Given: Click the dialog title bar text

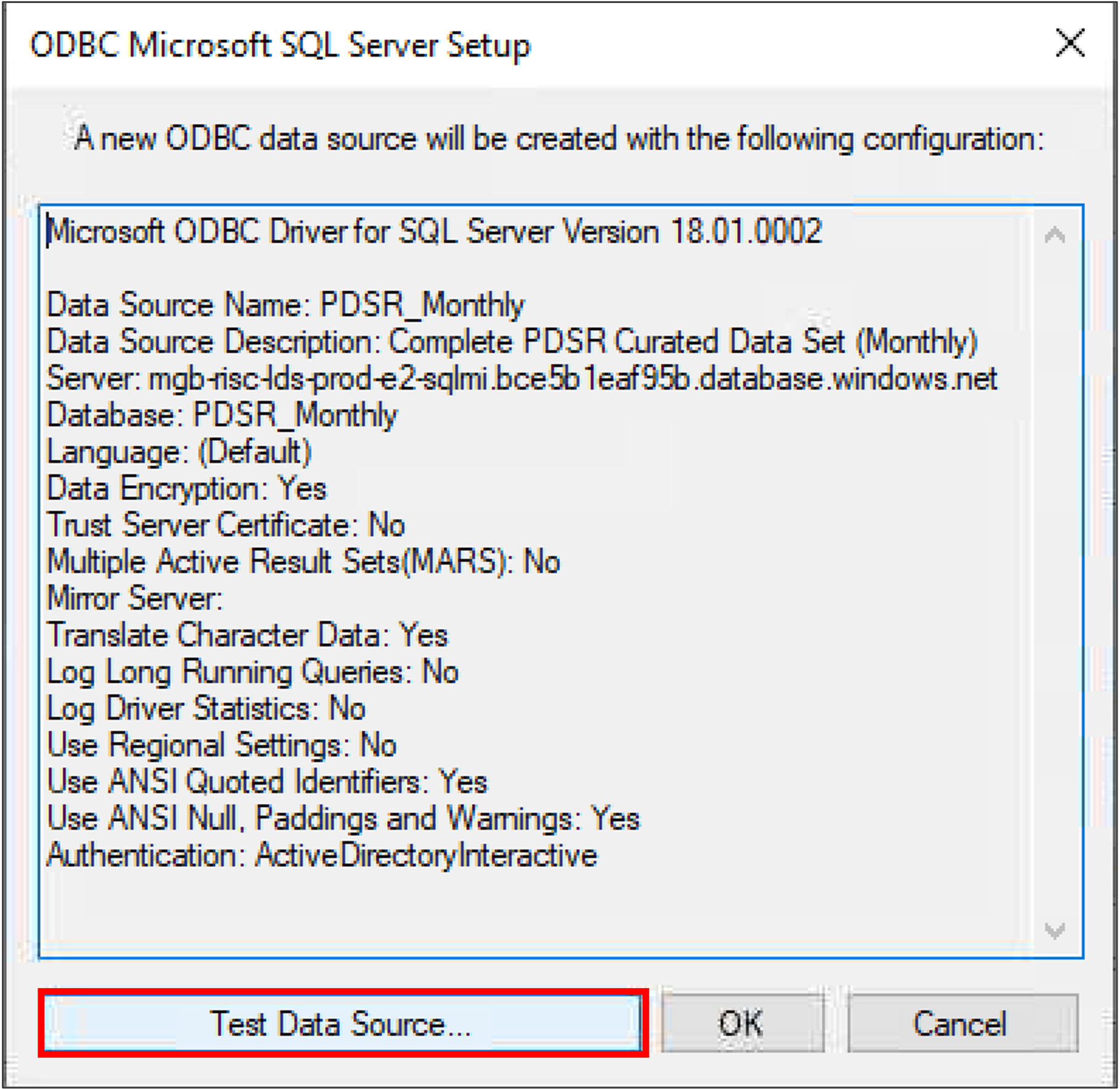Looking at the screenshot, I should [x=280, y=46].
